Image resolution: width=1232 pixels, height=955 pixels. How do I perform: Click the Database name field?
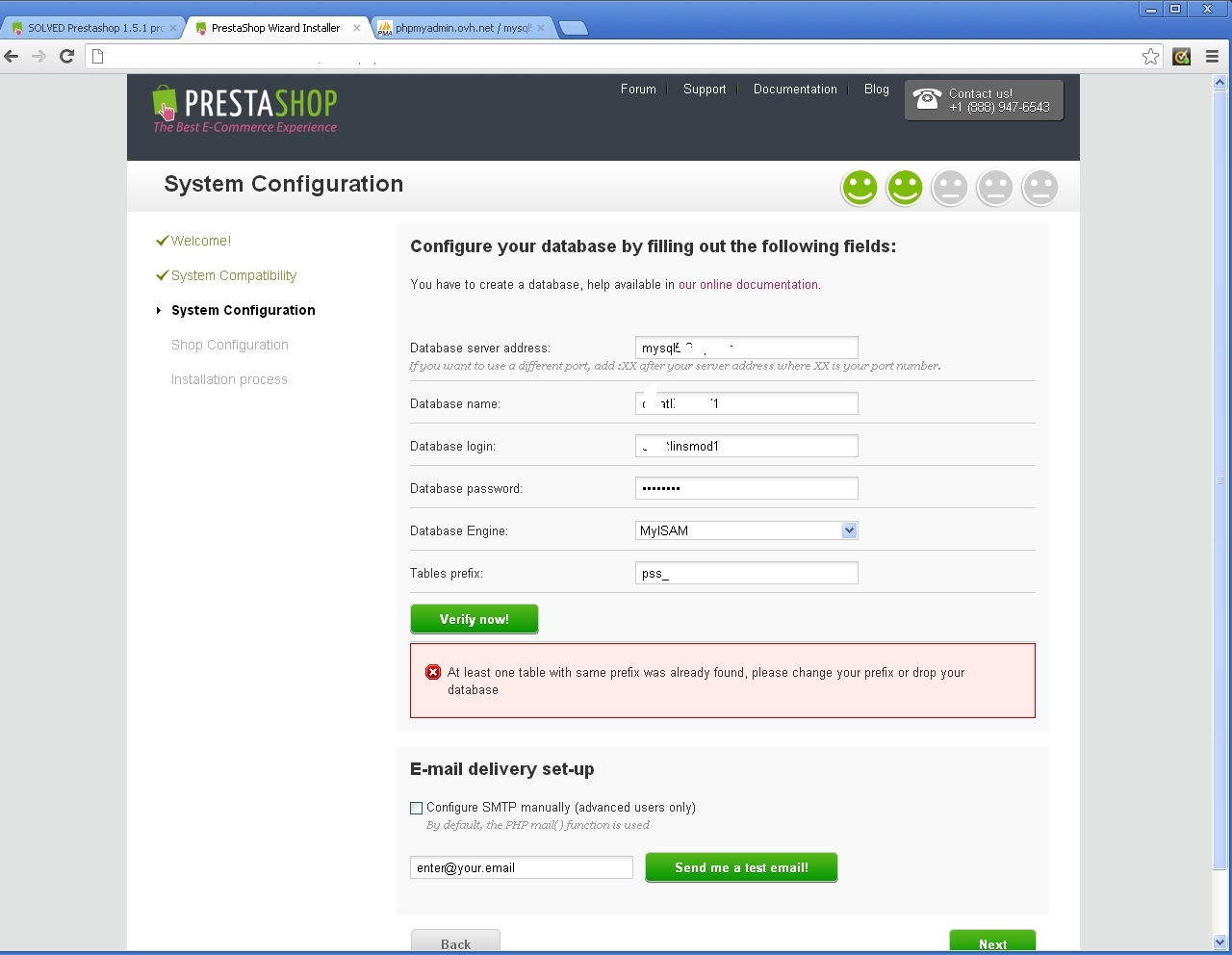click(747, 403)
